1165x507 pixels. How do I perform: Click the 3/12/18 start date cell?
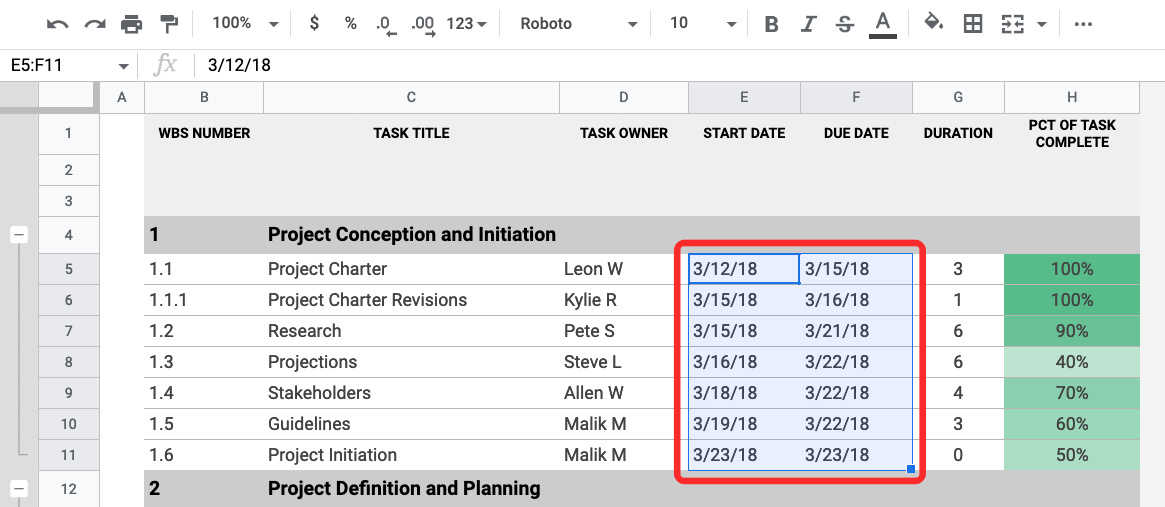click(744, 269)
